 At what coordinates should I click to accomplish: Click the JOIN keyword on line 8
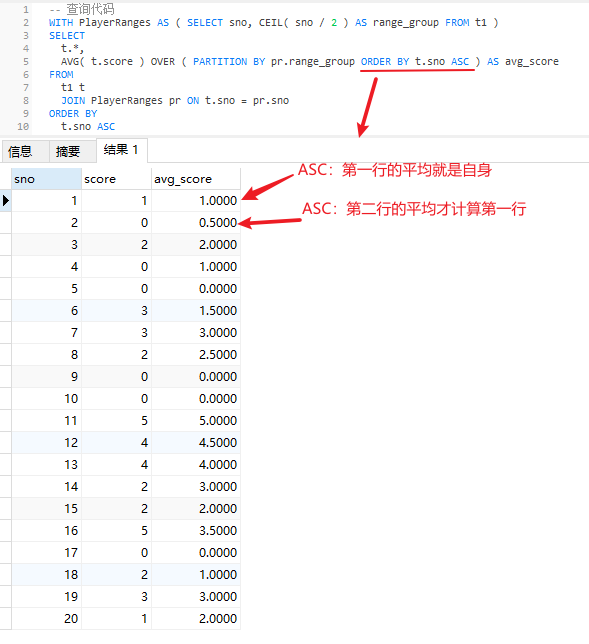(73, 101)
